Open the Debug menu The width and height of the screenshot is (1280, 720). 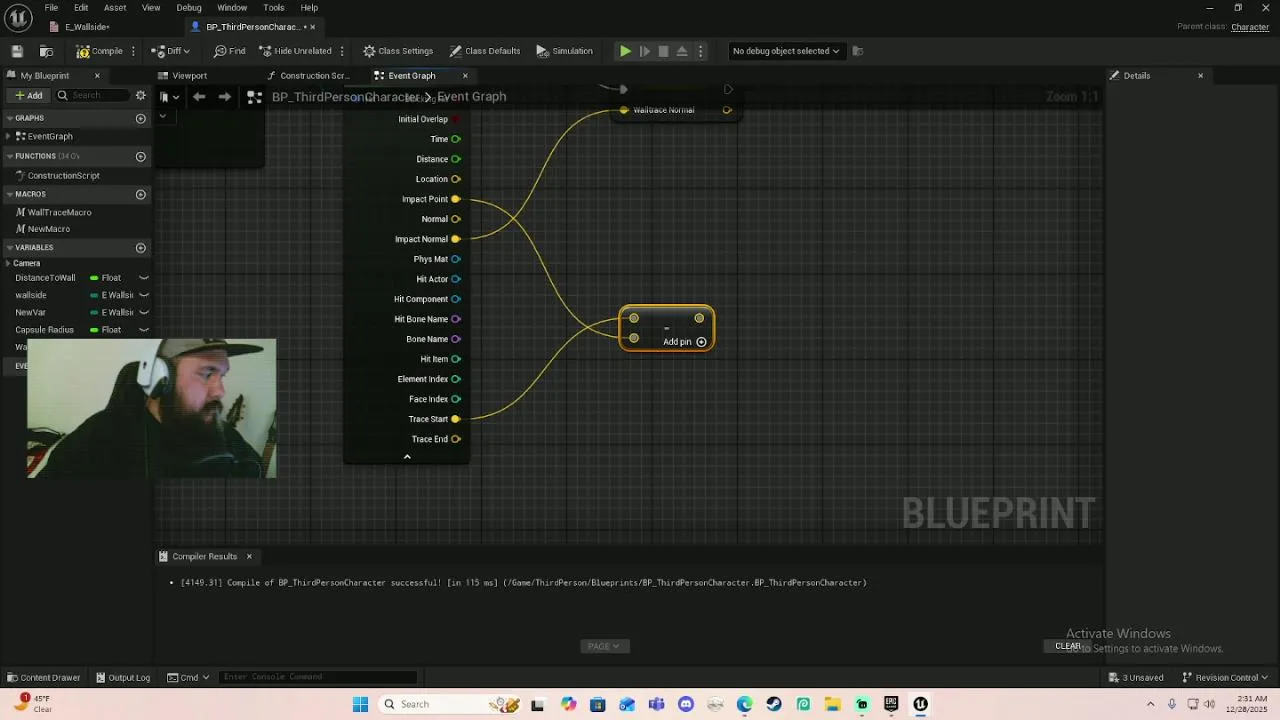click(x=189, y=8)
